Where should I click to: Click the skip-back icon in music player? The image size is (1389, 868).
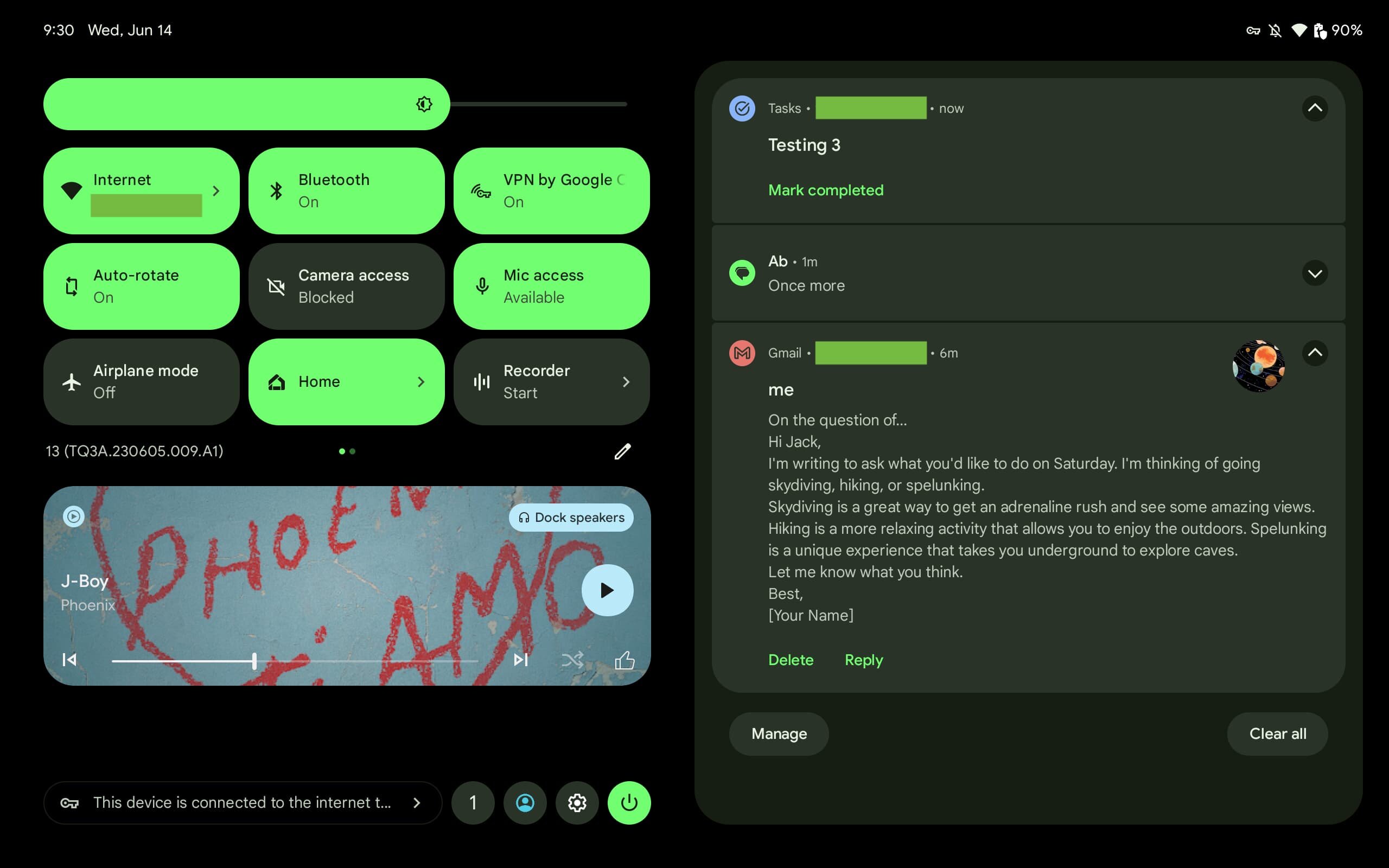tap(69, 660)
